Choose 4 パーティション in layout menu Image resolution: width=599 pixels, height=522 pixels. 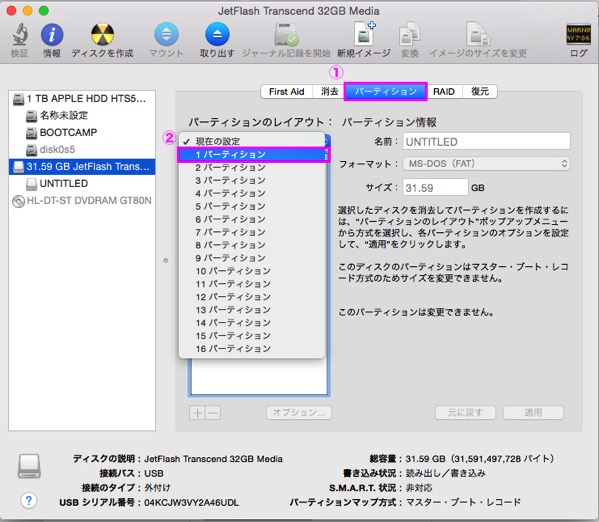point(252,193)
